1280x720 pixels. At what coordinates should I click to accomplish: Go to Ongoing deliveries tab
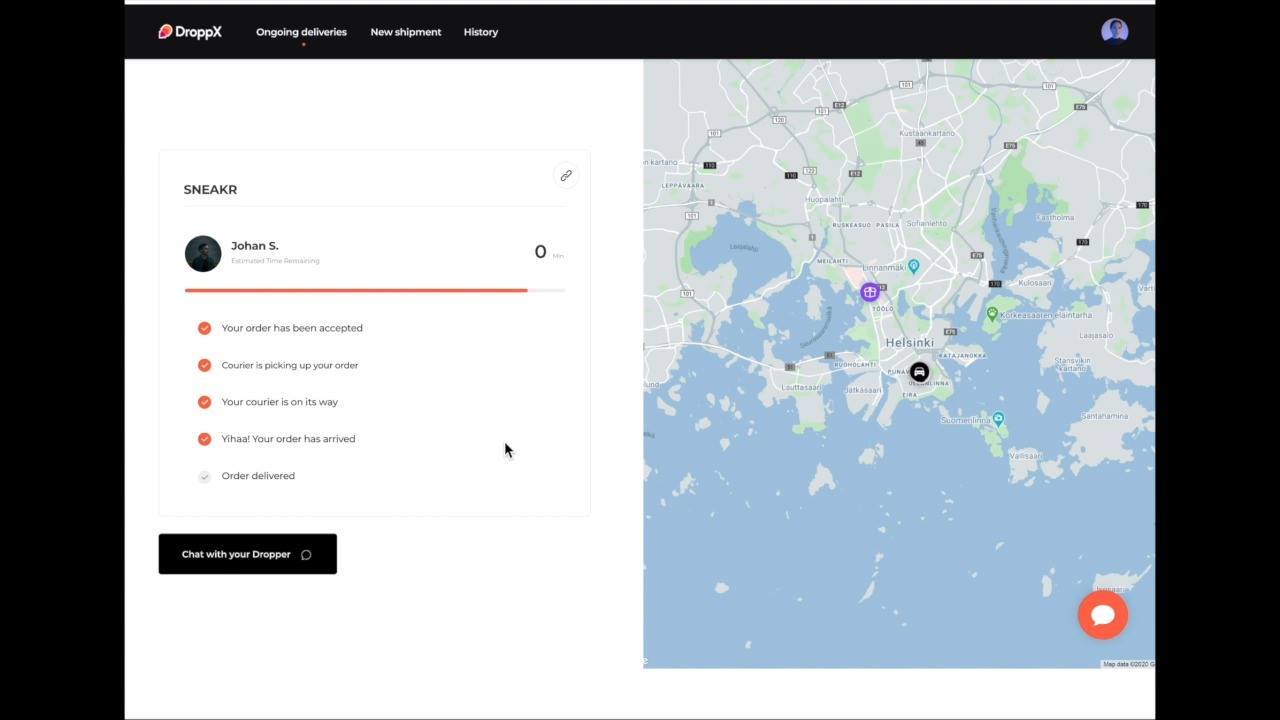click(x=301, y=32)
